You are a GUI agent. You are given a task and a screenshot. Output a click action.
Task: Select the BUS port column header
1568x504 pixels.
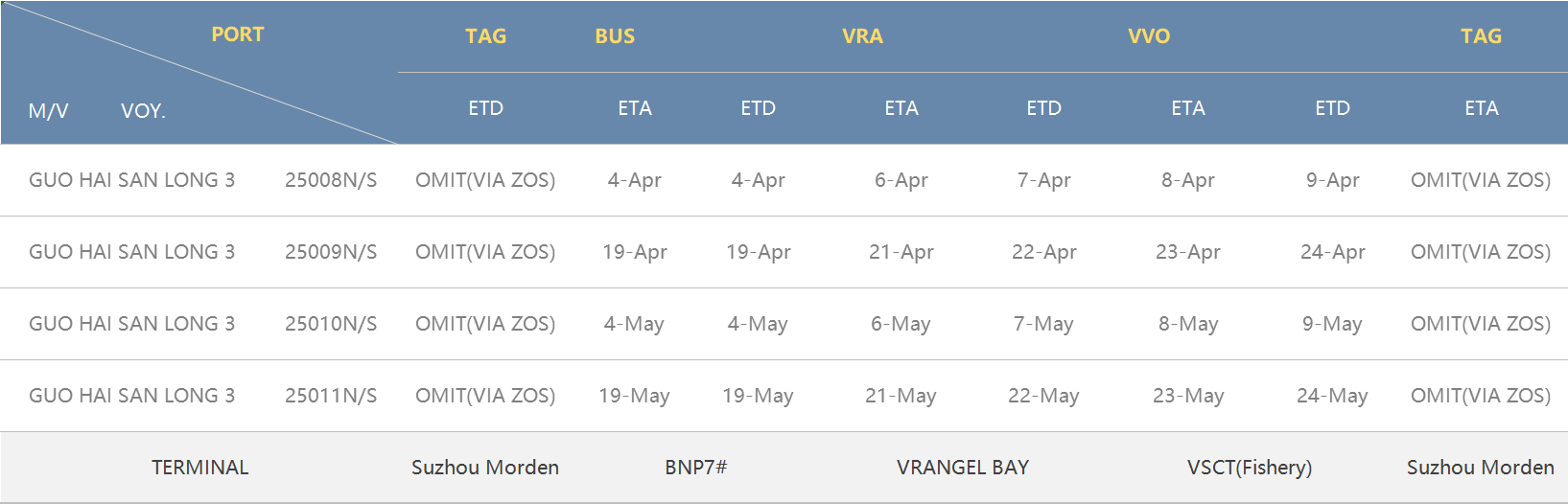point(615,36)
